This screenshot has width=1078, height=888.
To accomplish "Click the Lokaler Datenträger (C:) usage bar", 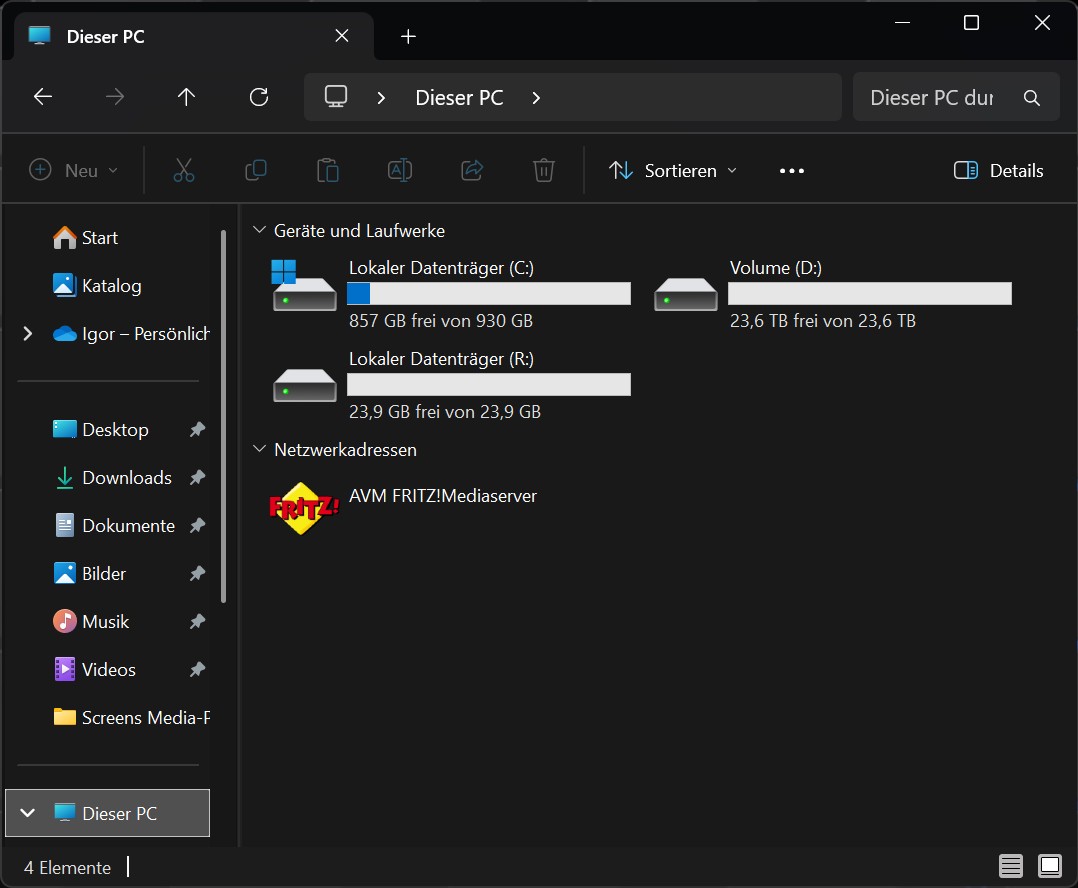I will [x=488, y=294].
